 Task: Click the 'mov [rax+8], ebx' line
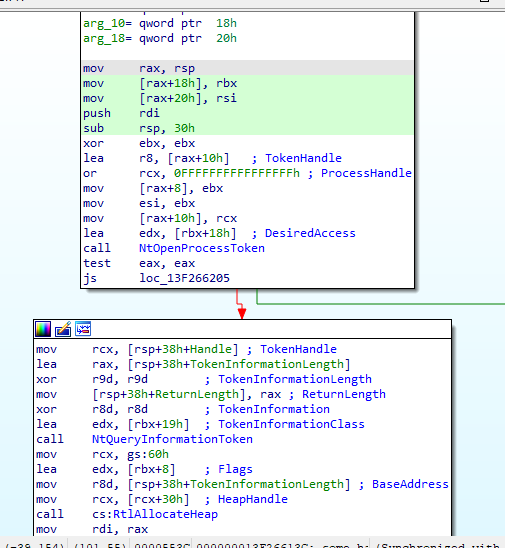(x=153, y=188)
